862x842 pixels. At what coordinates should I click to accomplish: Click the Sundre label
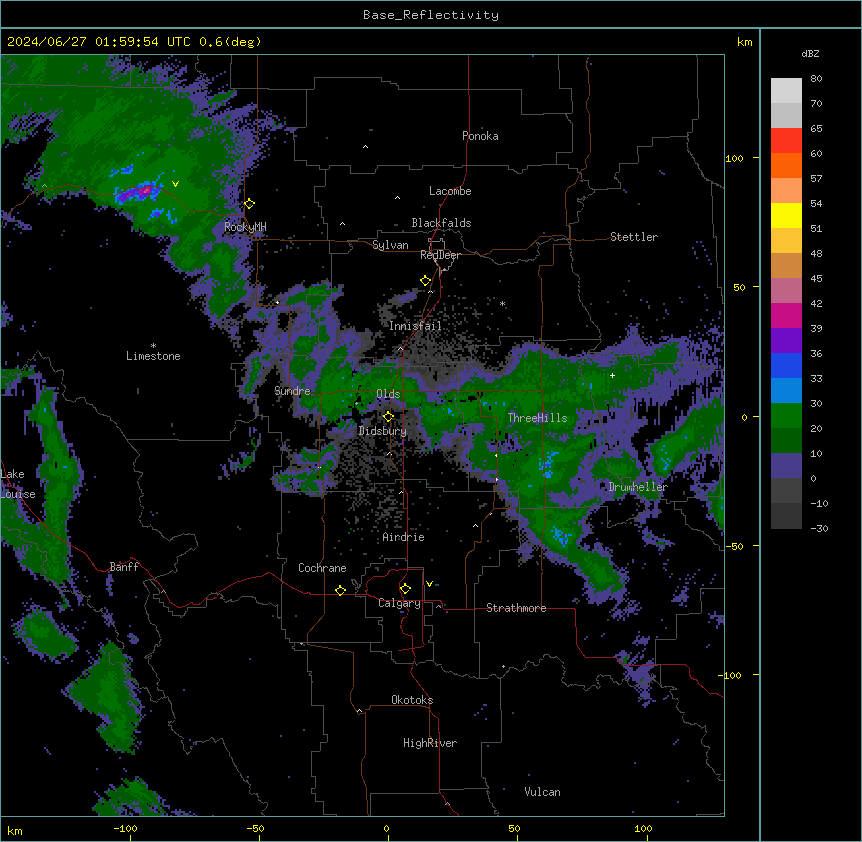292,391
